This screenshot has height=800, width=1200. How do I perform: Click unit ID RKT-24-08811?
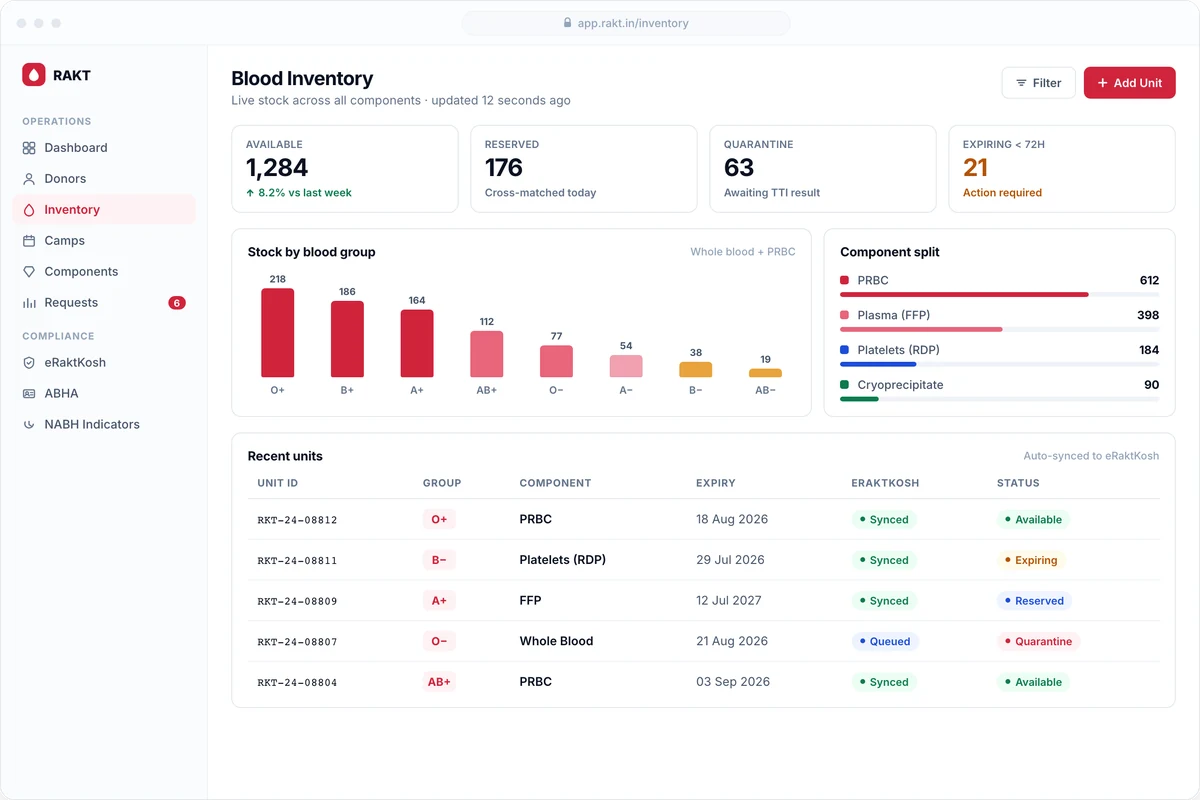pyautogui.click(x=297, y=561)
